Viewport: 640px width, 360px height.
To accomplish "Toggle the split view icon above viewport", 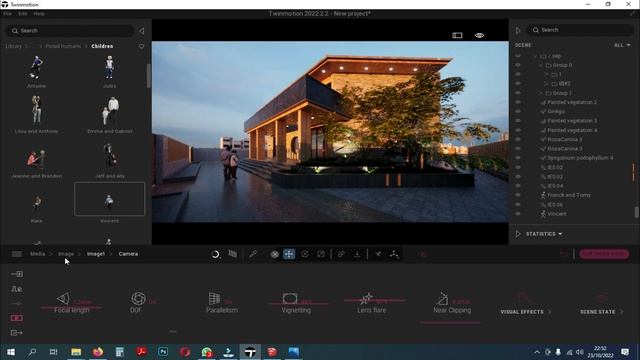I will 457,35.
